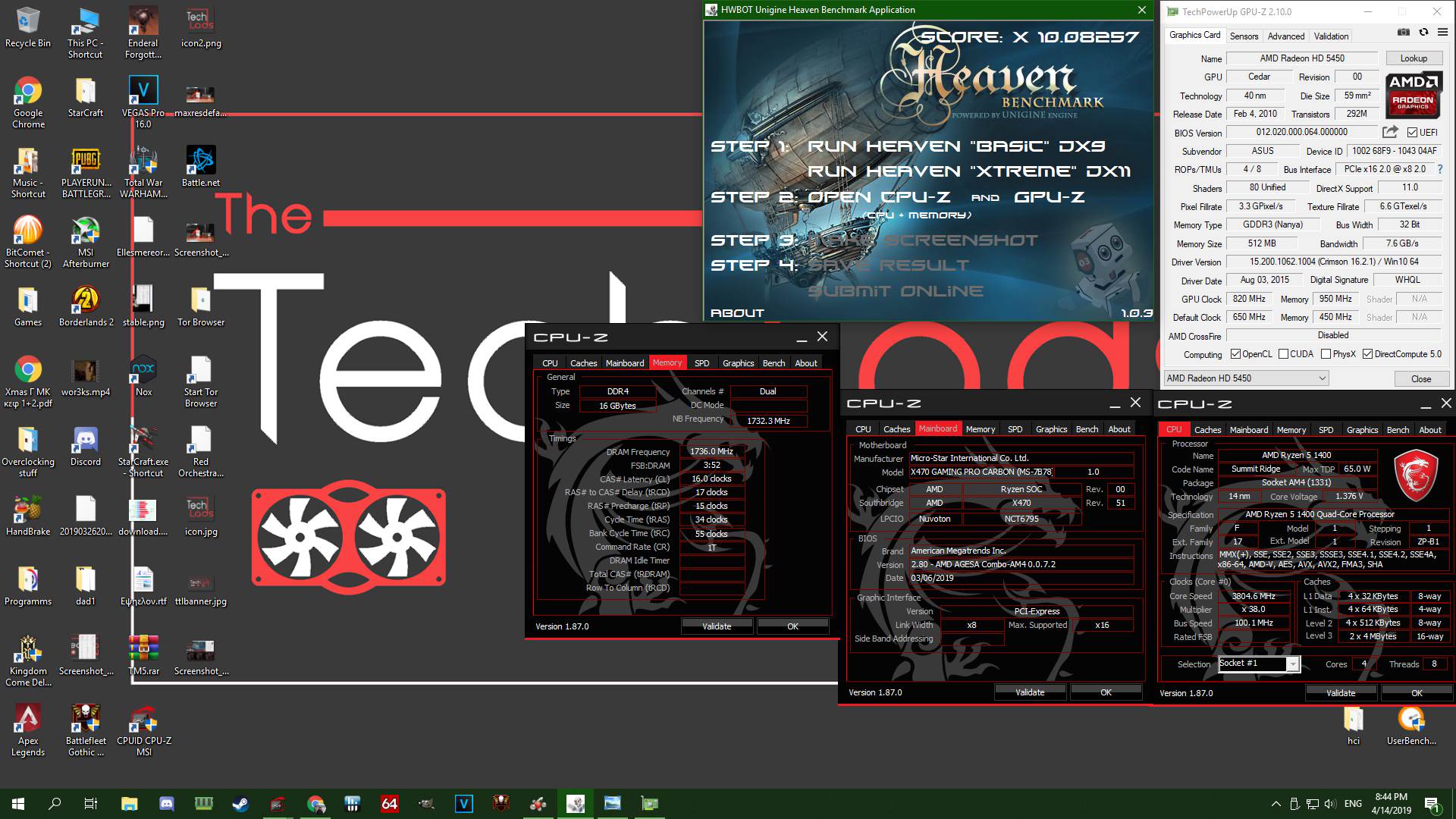
Task: Click the GPU-Z refresh icon
Action: [1423, 33]
